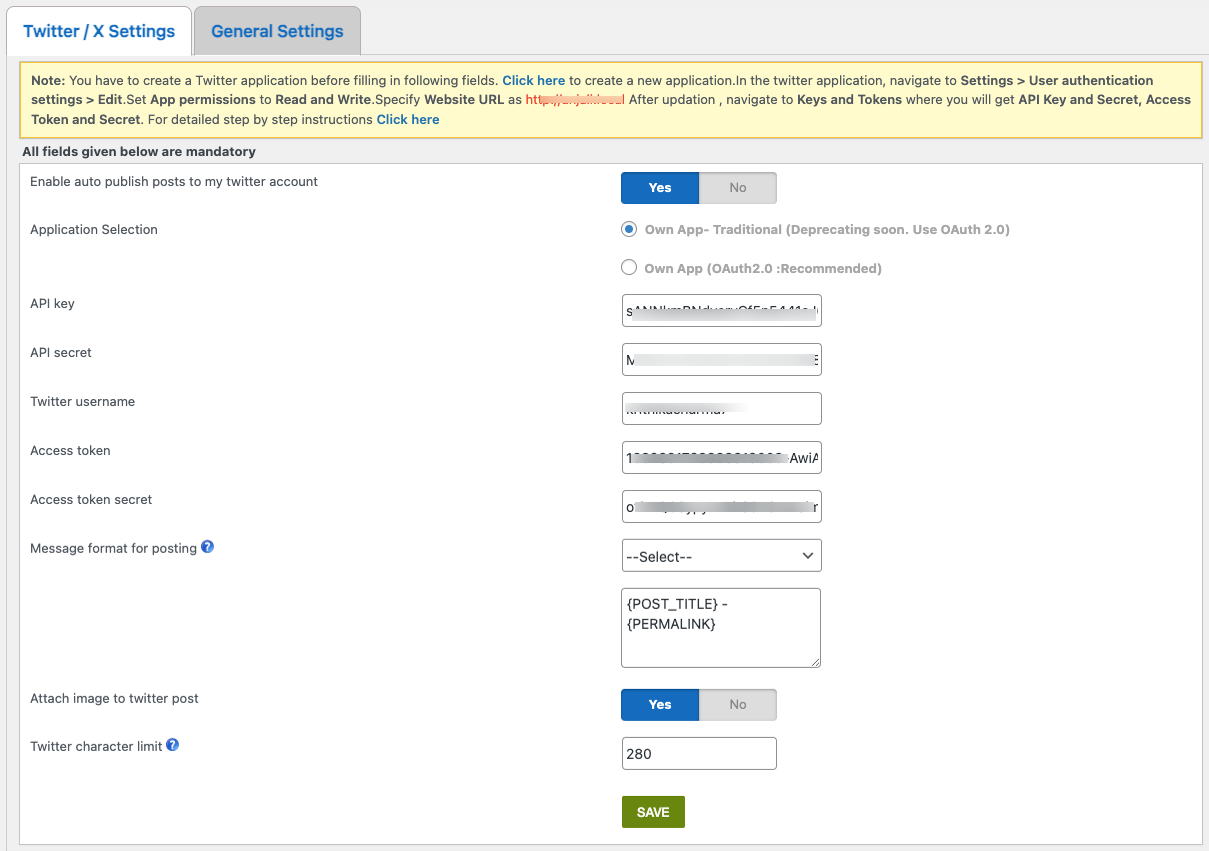
Task: Click the API key input field
Action: (721, 310)
